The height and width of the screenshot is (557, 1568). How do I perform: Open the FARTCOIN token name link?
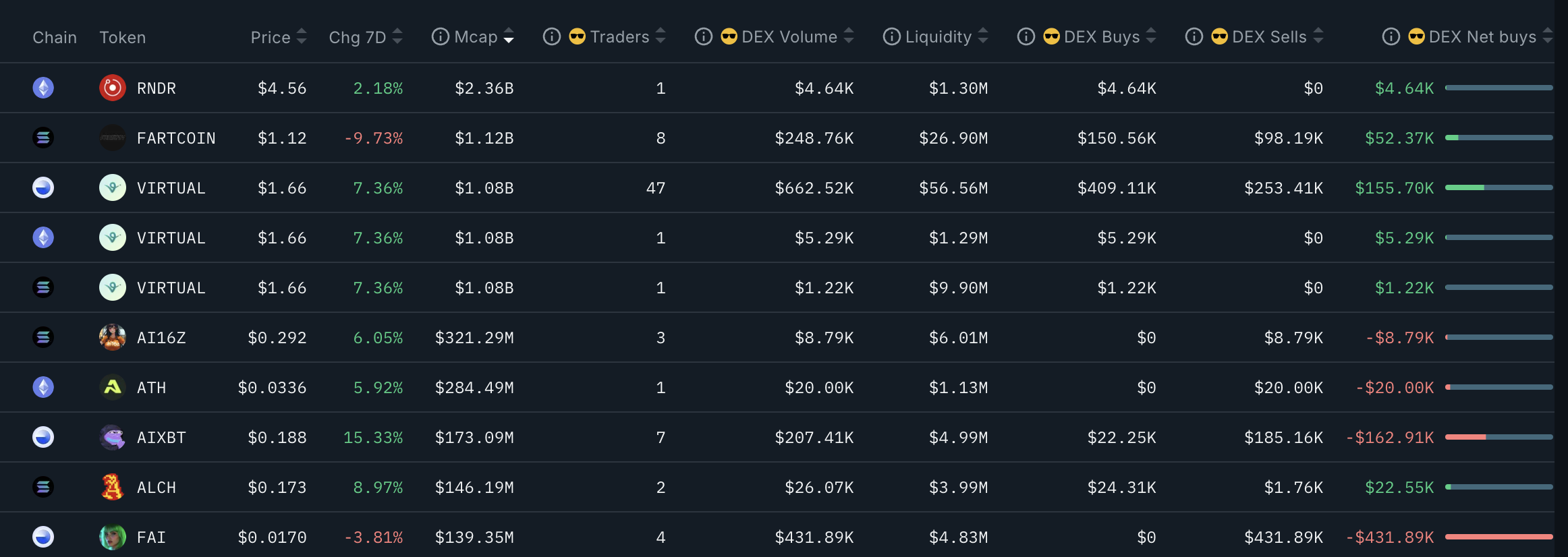176,138
